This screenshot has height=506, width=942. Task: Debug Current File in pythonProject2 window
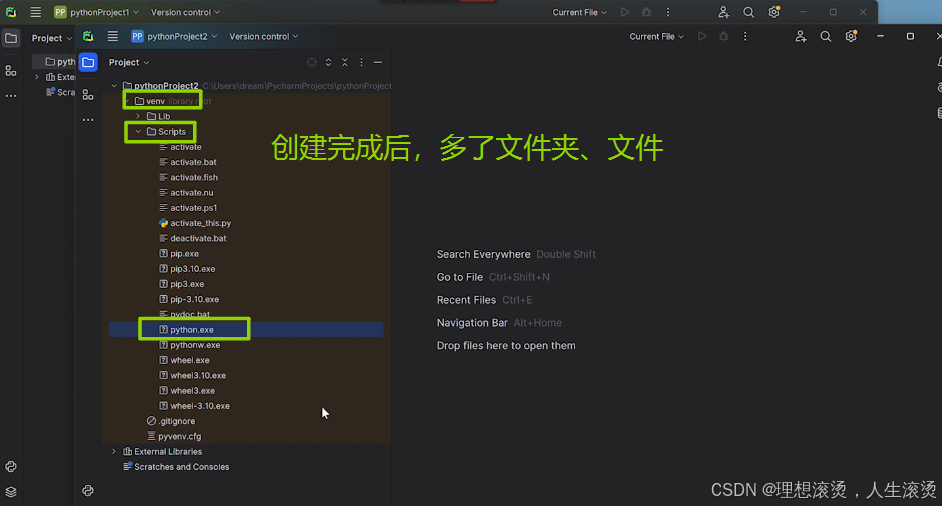point(723,37)
